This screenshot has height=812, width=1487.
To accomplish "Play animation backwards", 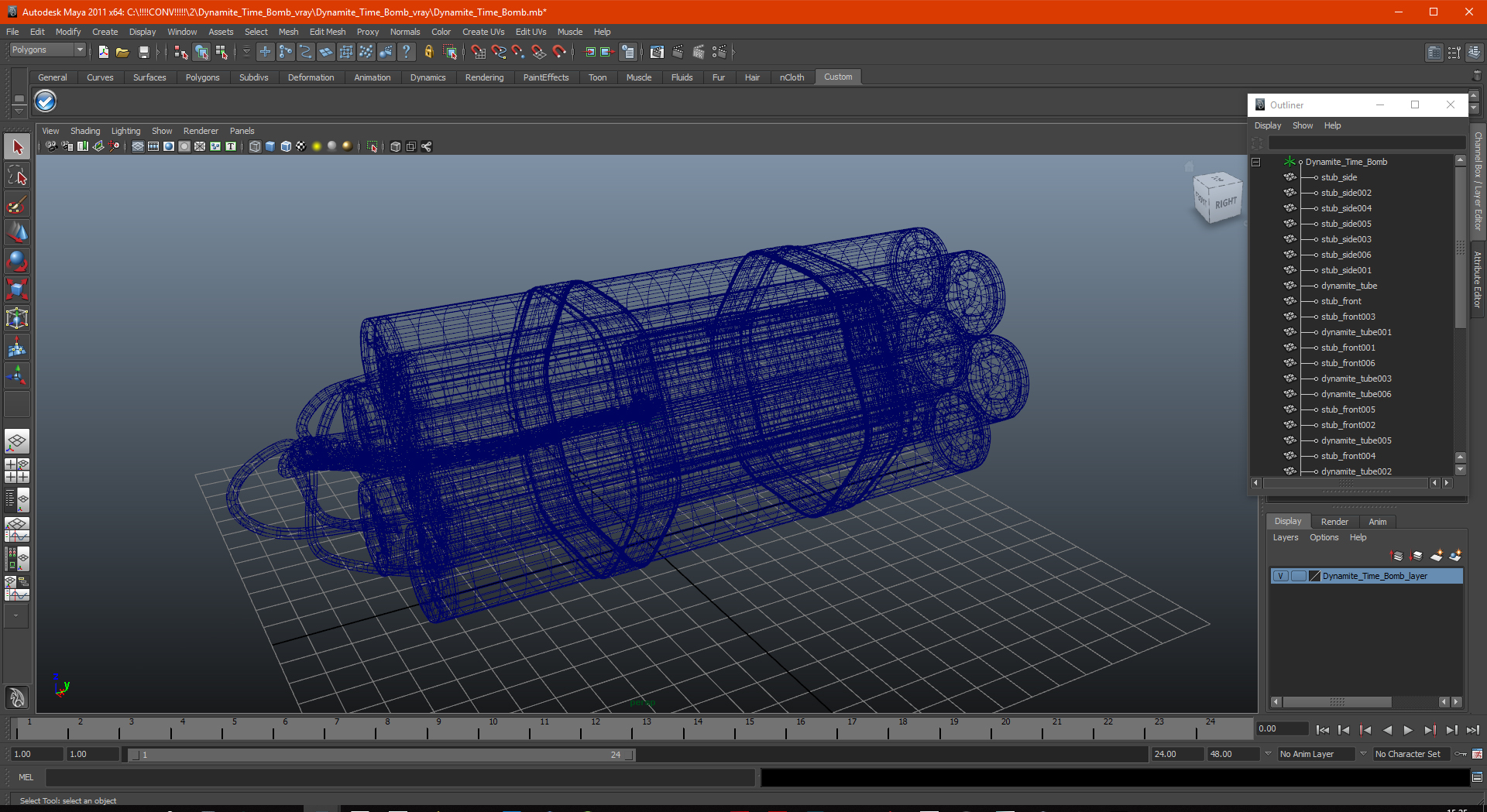I will (1386, 730).
